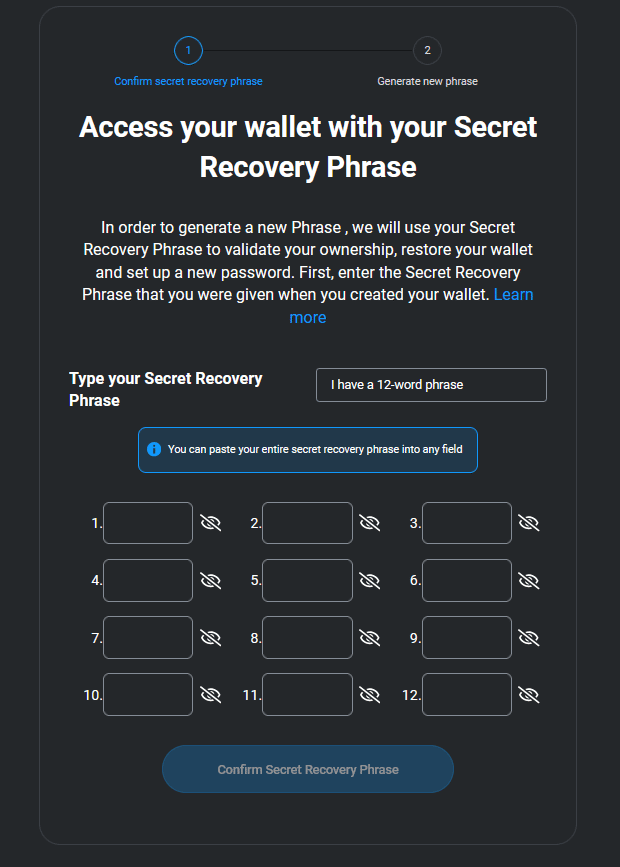The width and height of the screenshot is (620, 867).
Task: Focus the word 11 input field
Action: (307, 694)
